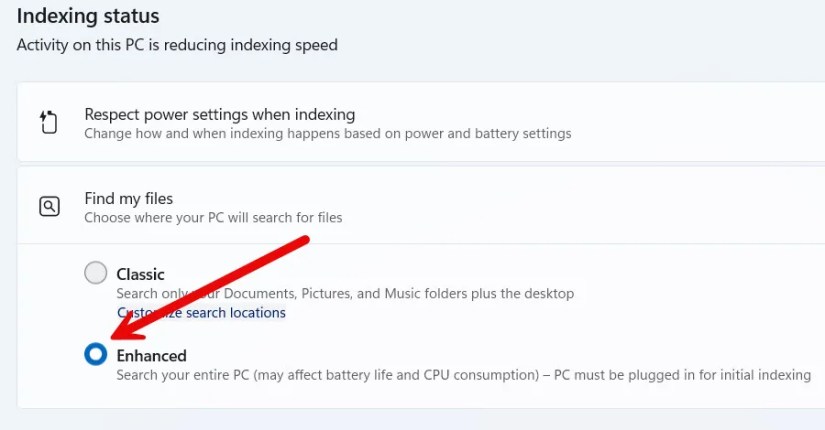Select the Enhanced radio button
This screenshot has width=825, height=430.
pos(95,354)
